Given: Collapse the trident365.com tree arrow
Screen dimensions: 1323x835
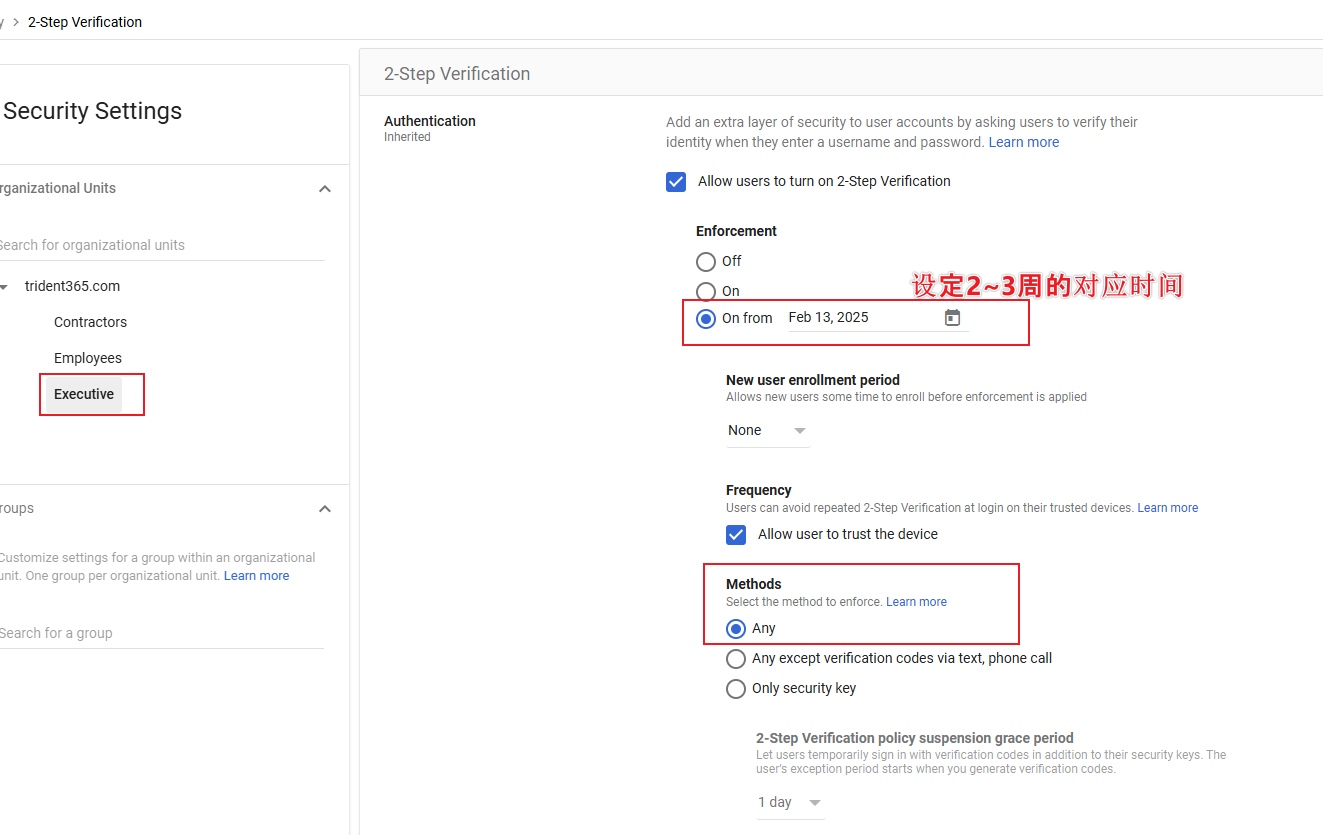Looking at the screenshot, I should [x=5, y=287].
